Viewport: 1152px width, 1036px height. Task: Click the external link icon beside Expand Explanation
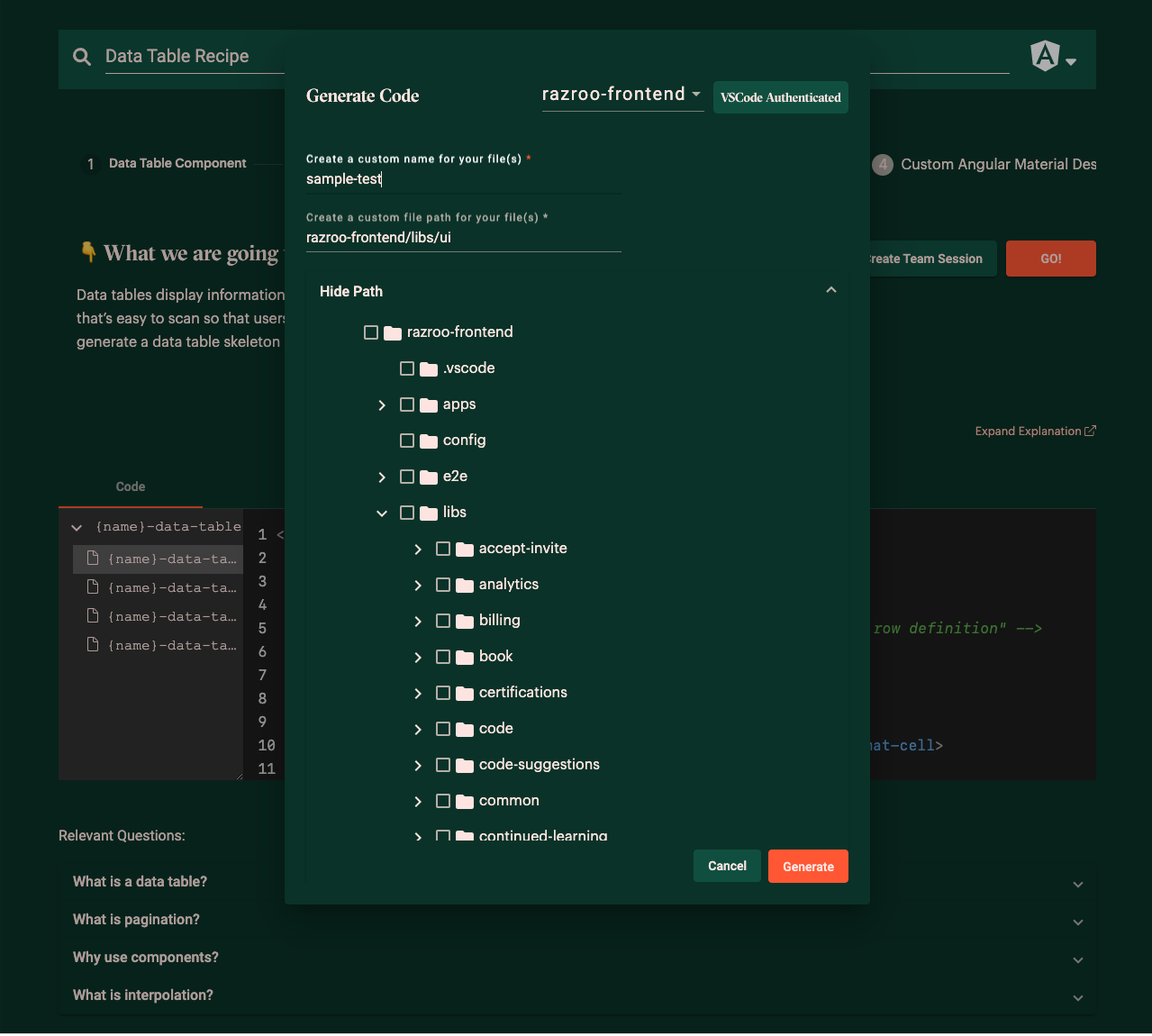click(1090, 431)
